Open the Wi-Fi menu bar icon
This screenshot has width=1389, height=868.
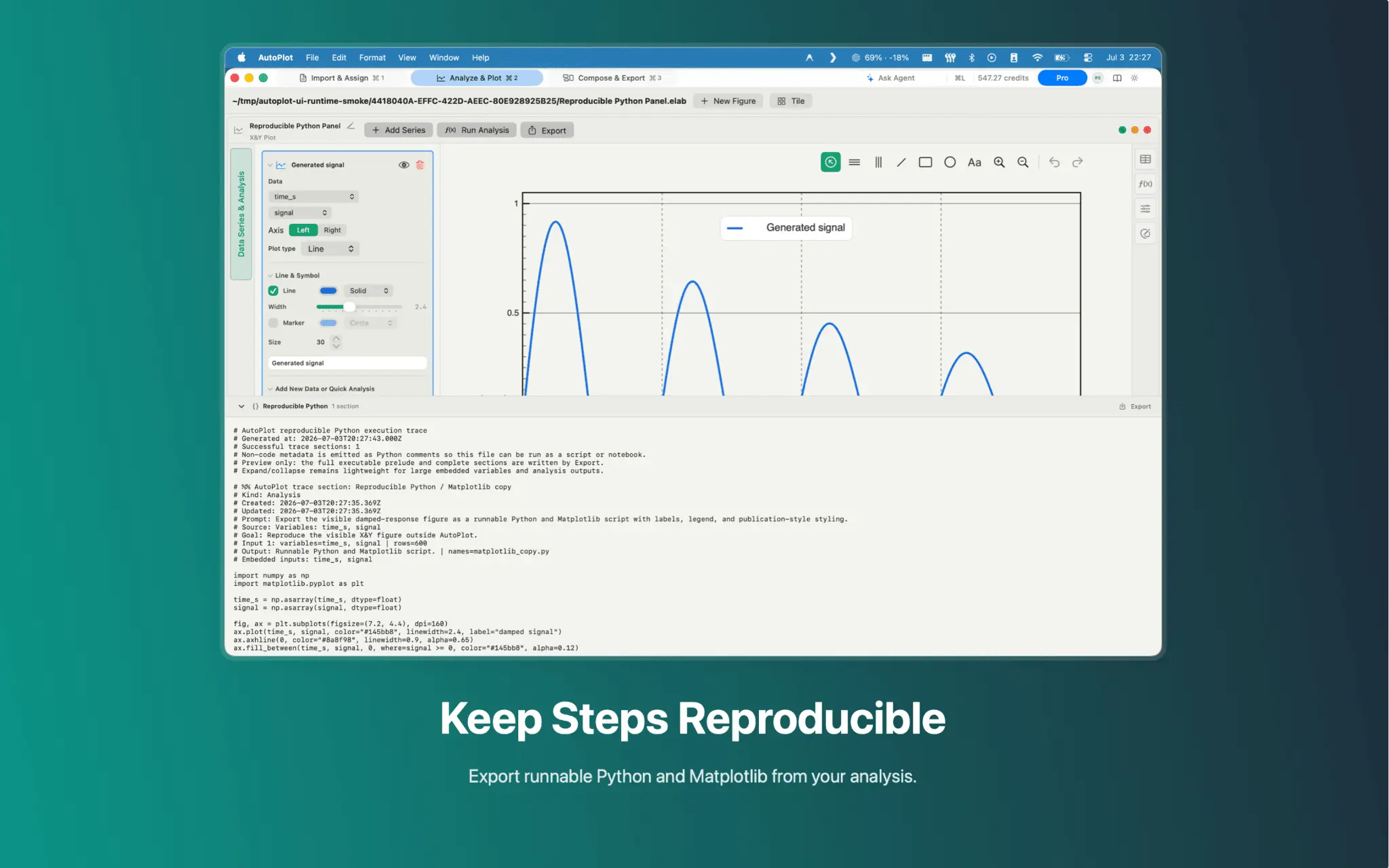point(1037,58)
